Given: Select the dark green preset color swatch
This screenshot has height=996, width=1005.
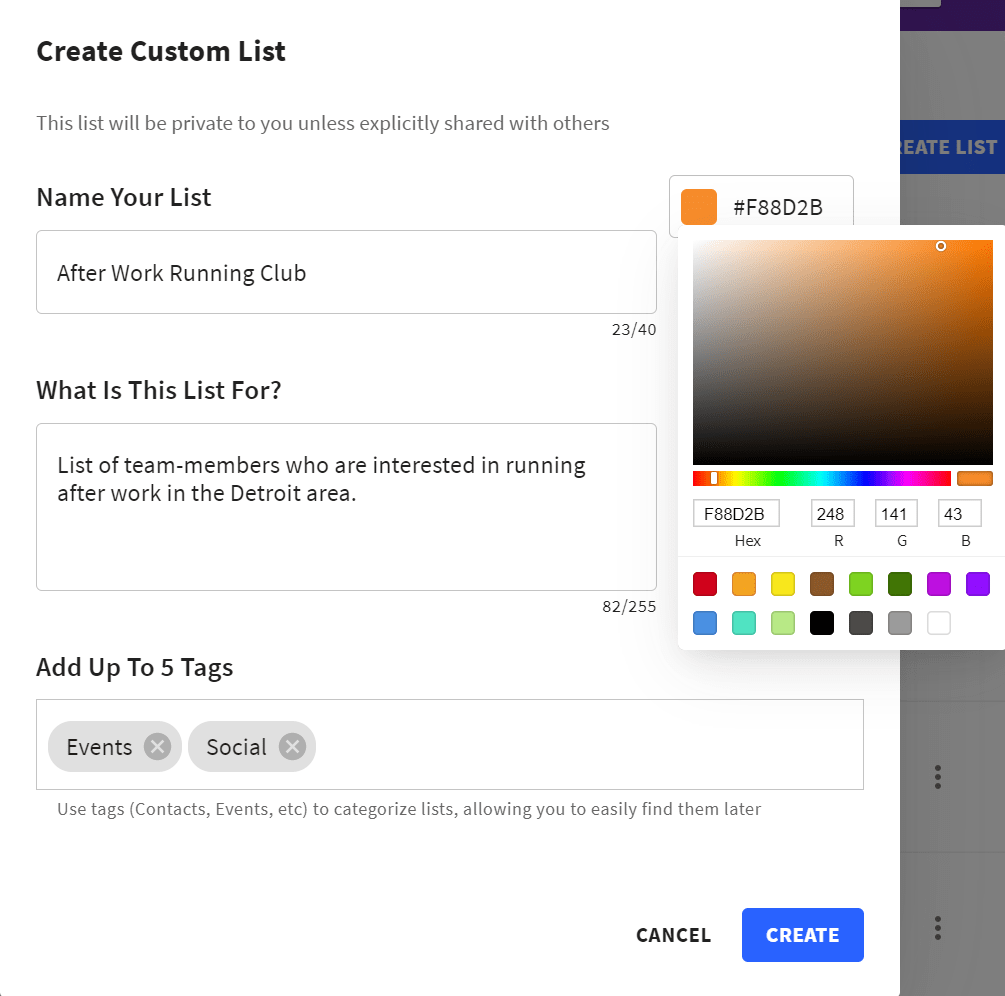Looking at the screenshot, I should point(900,584).
